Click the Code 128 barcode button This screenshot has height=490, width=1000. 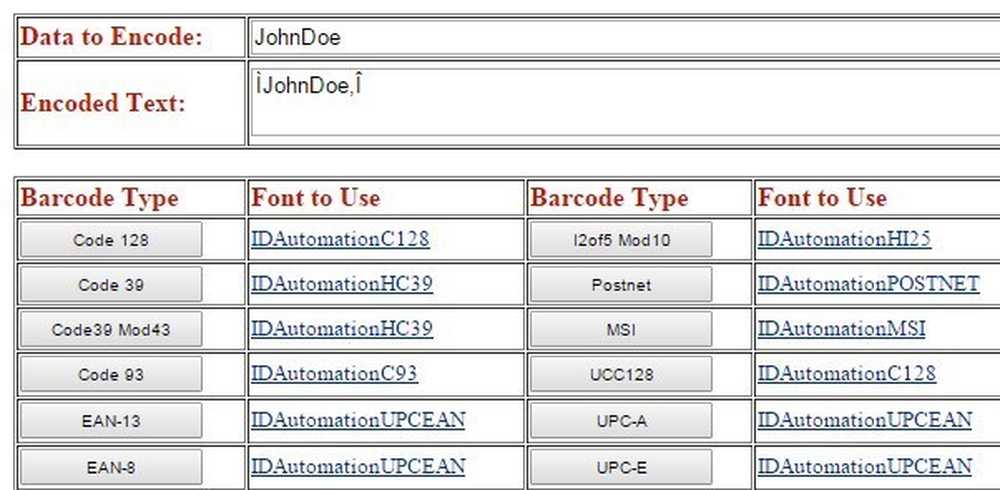pyautogui.click(x=111, y=240)
